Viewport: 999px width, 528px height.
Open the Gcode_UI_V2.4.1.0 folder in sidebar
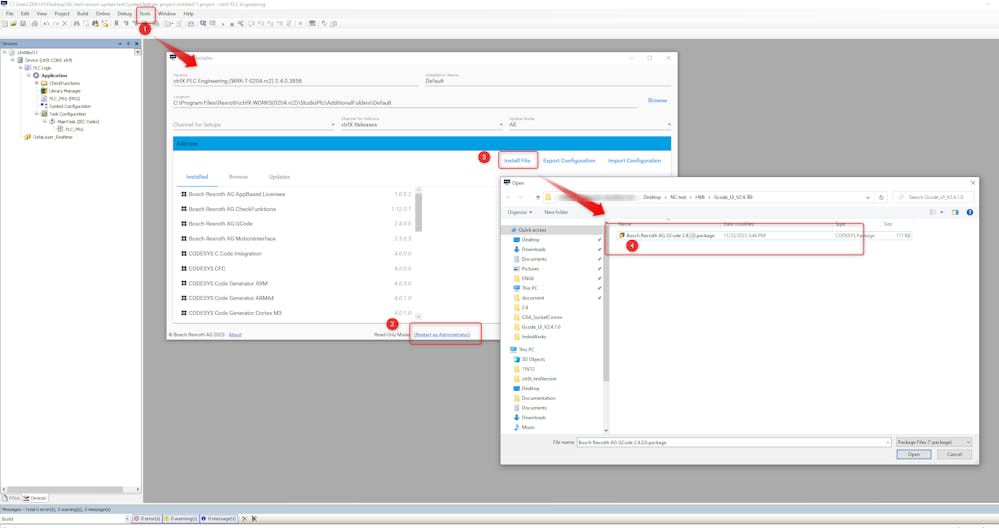coord(541,327)
